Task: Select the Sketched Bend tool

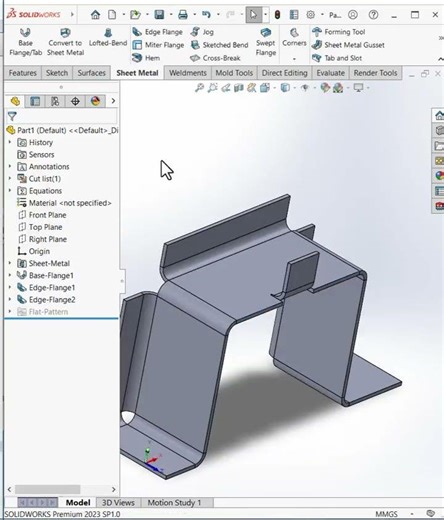Action: pyautogui.click(x=219, y=45)
